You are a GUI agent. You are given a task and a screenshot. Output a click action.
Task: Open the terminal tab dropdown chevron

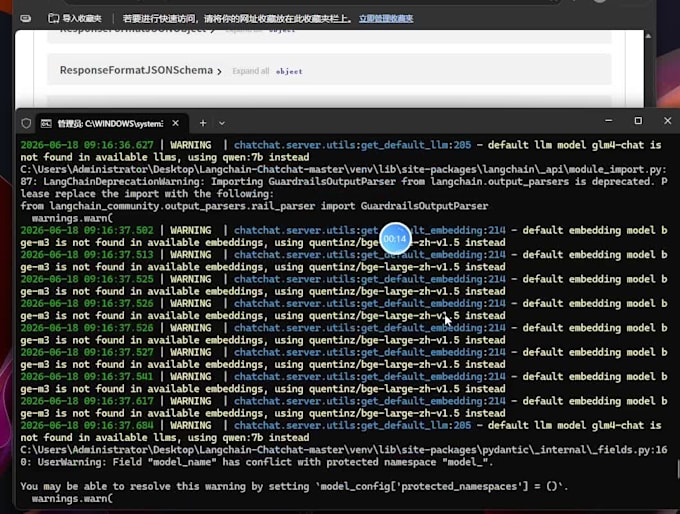click(222, 124)
